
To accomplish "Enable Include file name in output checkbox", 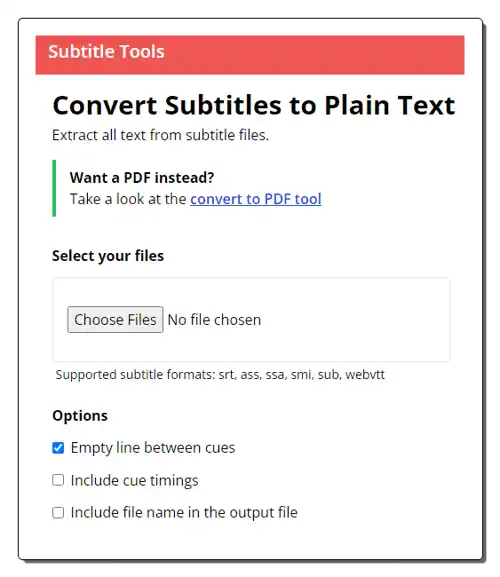I will [x=58, y=512].
